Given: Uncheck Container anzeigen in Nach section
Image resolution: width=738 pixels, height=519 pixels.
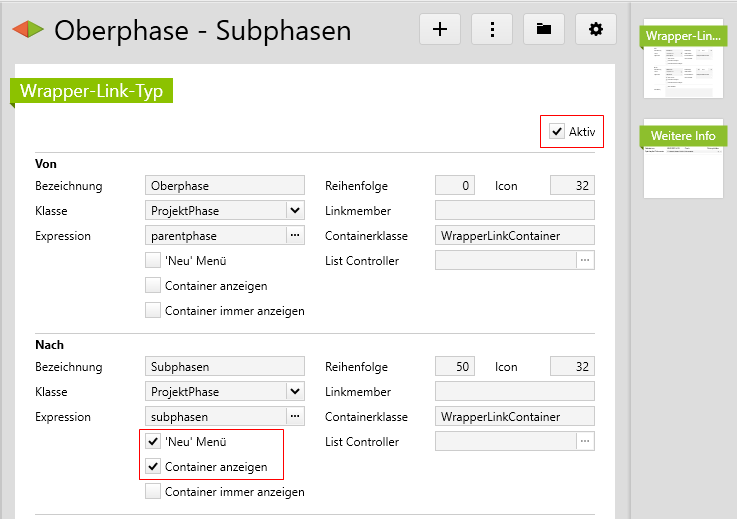Looking at the screenshot, I should pyautogui.click(x=153, y=467).
